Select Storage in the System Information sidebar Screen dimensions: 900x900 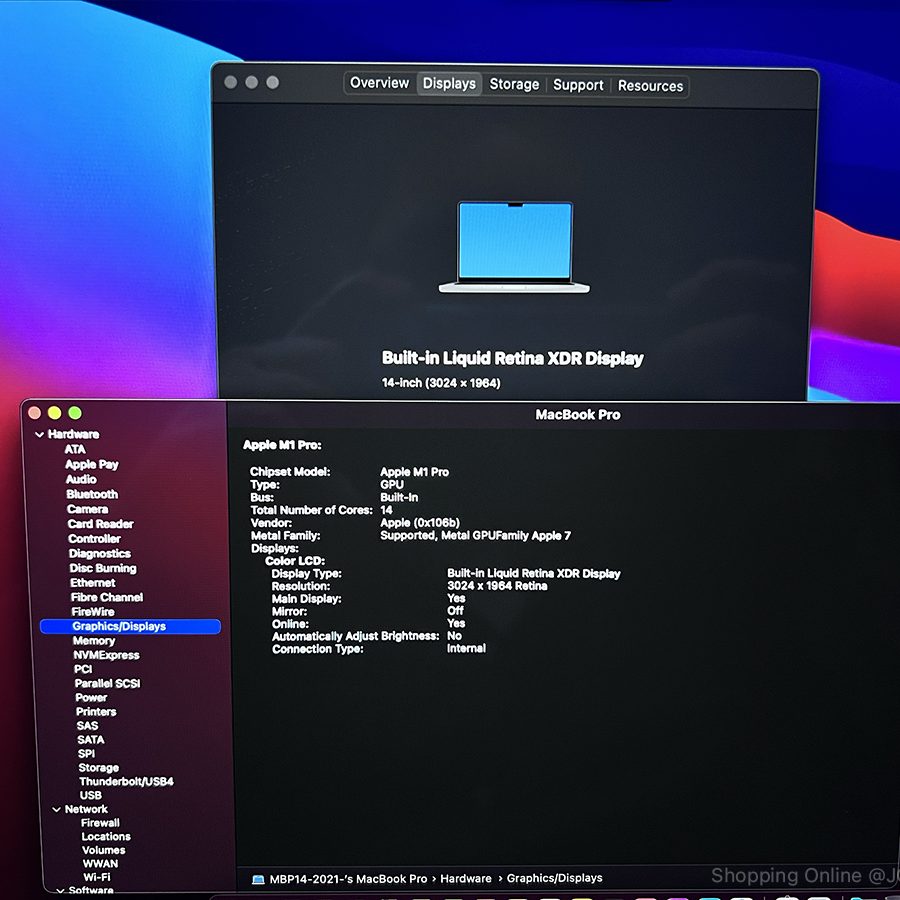coord(99,768)
